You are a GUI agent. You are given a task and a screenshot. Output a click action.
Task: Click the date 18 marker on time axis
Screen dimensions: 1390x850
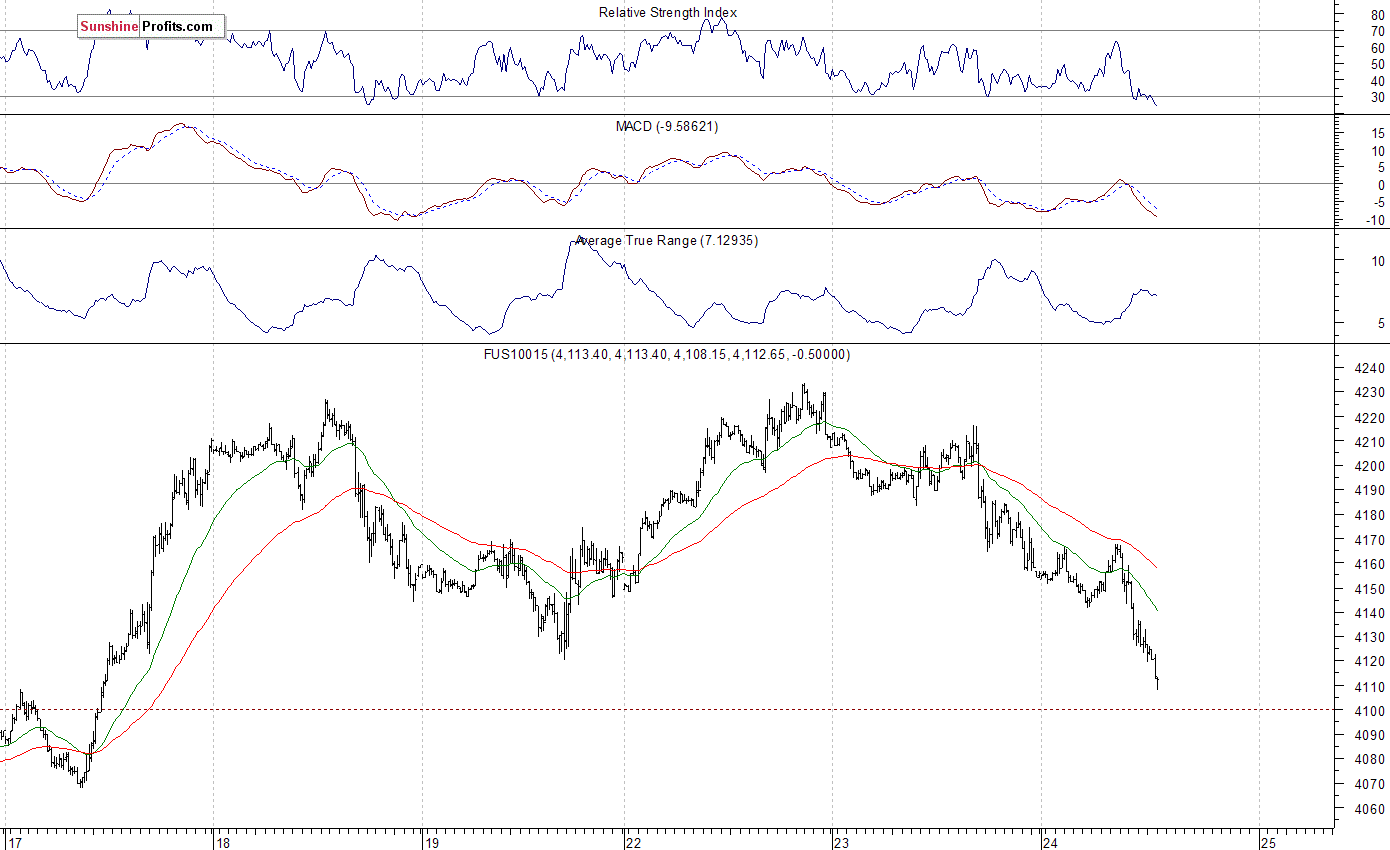223,842
